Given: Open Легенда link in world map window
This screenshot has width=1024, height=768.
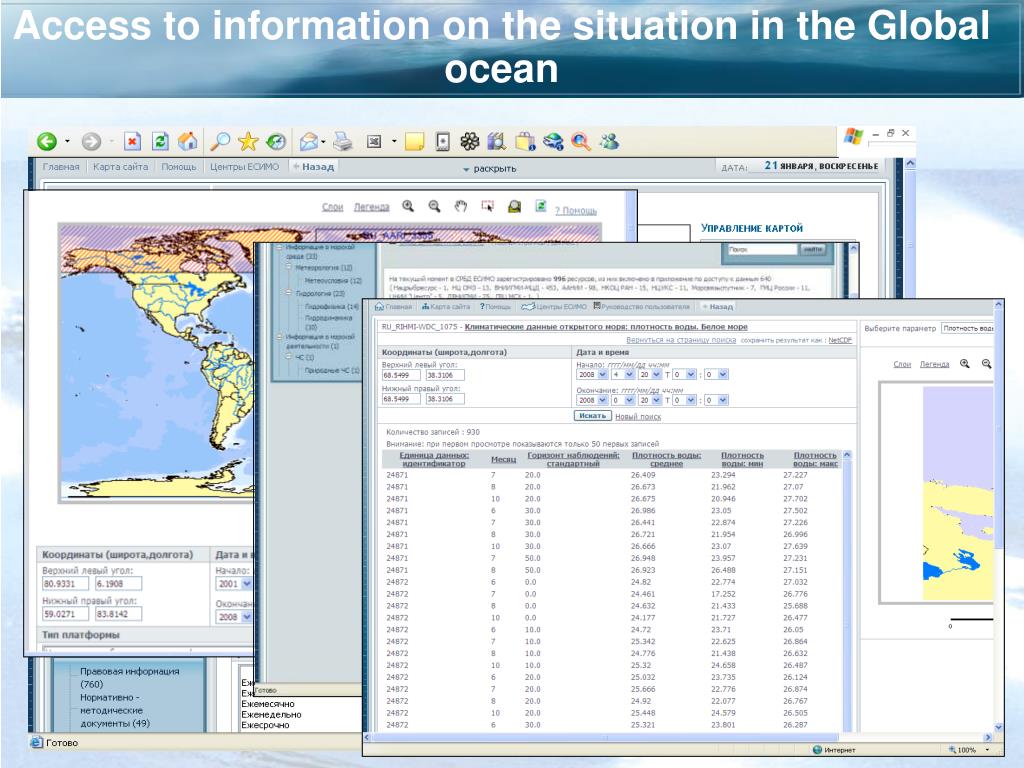Looking at the screenshot, I should [372, 207].
